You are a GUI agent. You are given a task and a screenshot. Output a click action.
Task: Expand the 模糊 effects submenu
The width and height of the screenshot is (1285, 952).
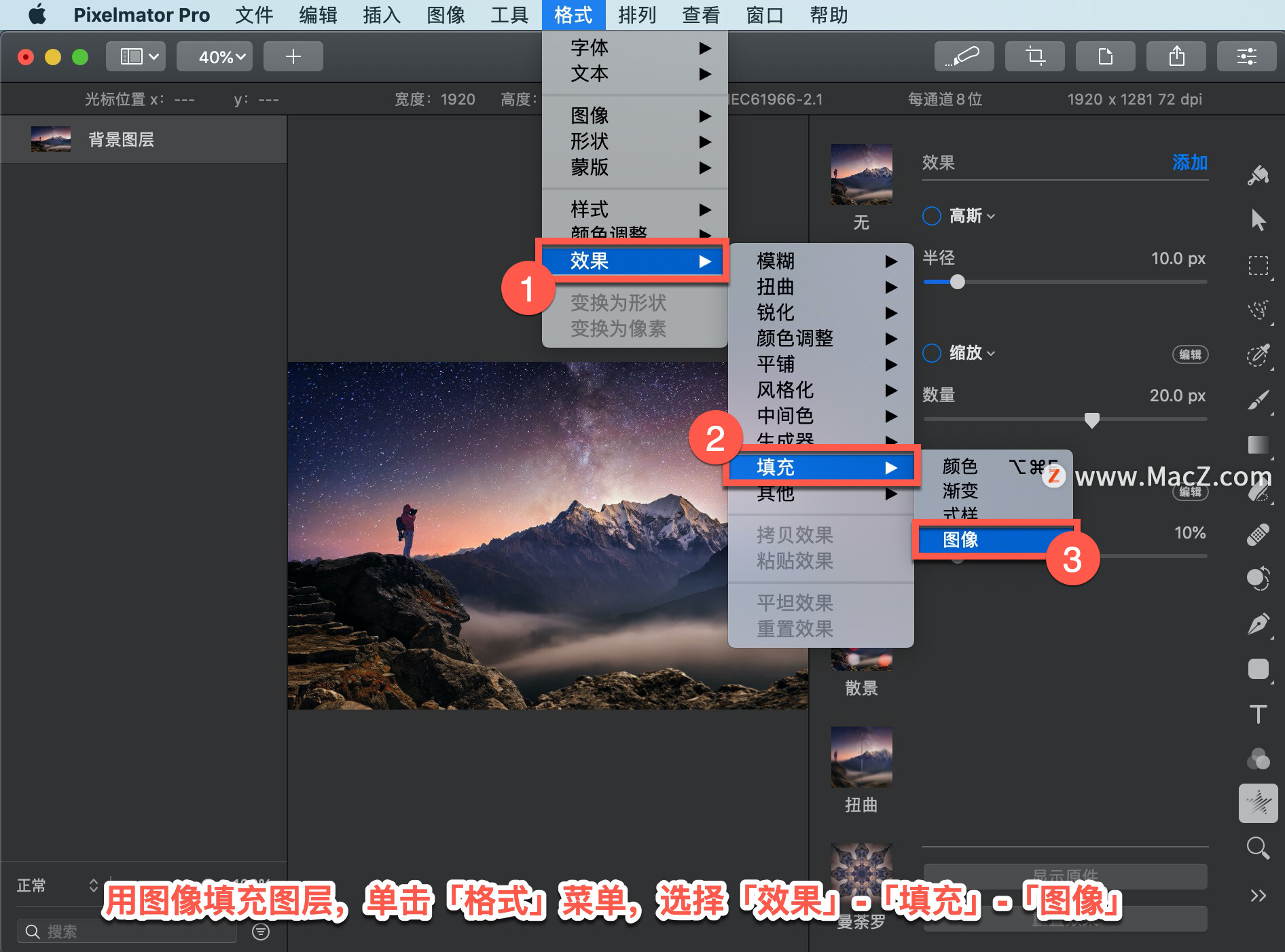[821, 261]
